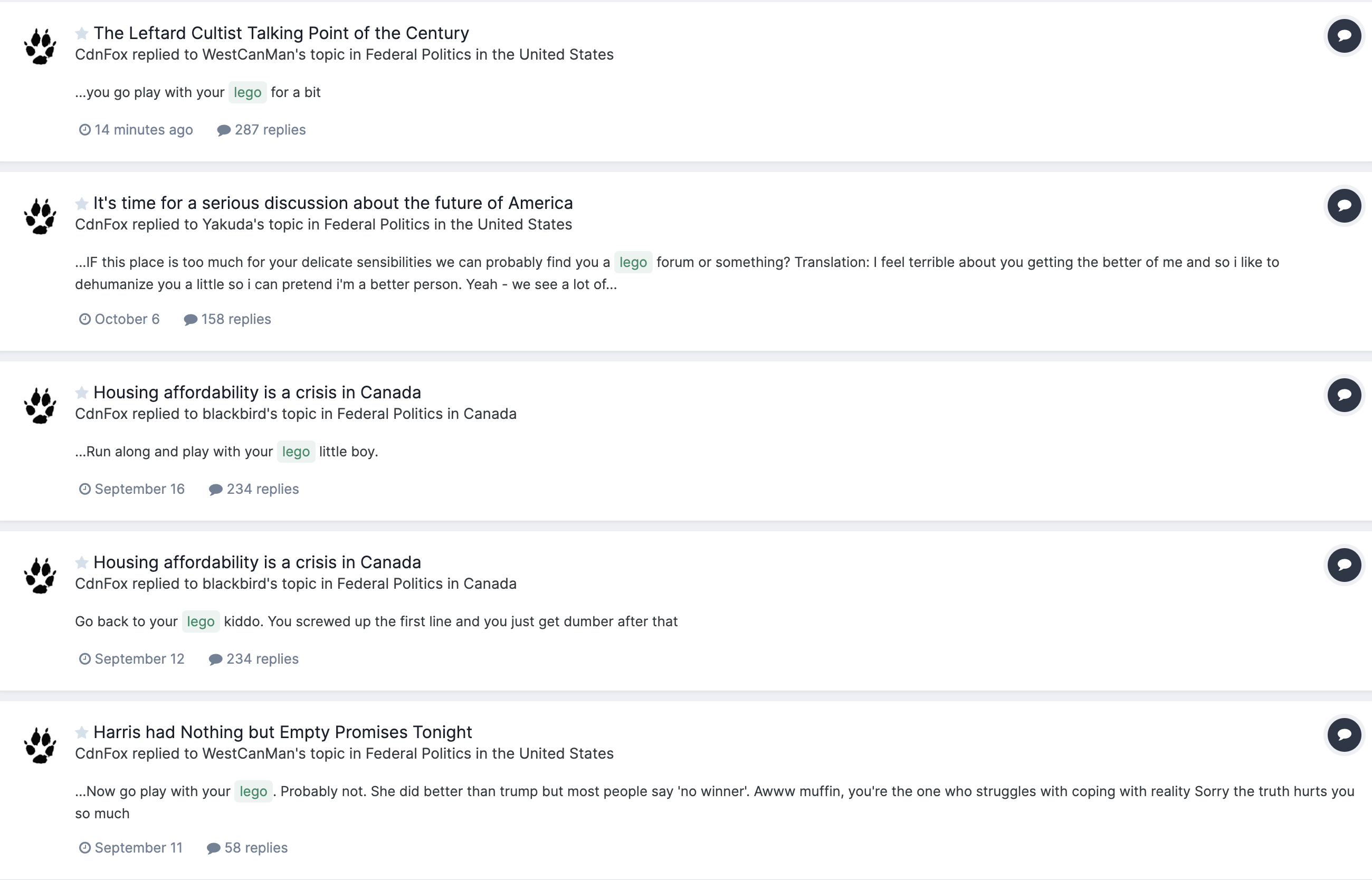Click highlighted "lego" in the future of America excerpt
Image resolution: width=1372 pixels, height=880 pixels.
coord(633,262)
